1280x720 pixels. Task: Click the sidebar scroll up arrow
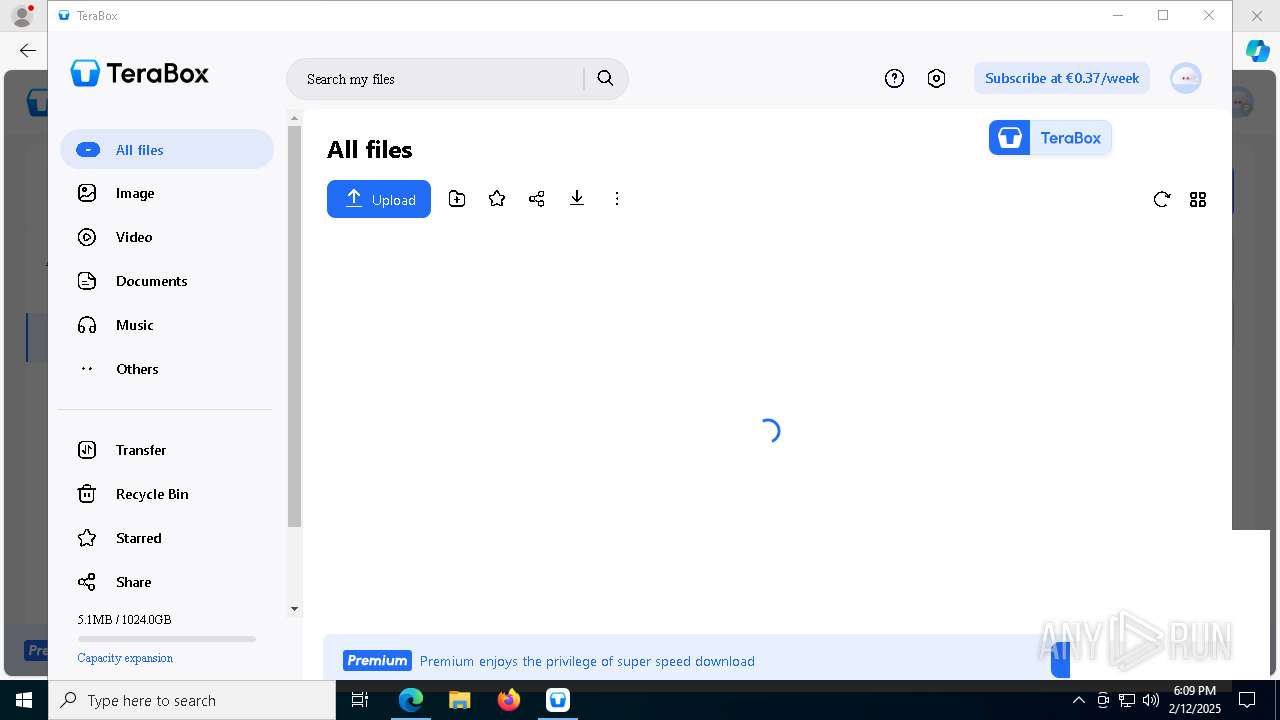(x=294, y=118)
